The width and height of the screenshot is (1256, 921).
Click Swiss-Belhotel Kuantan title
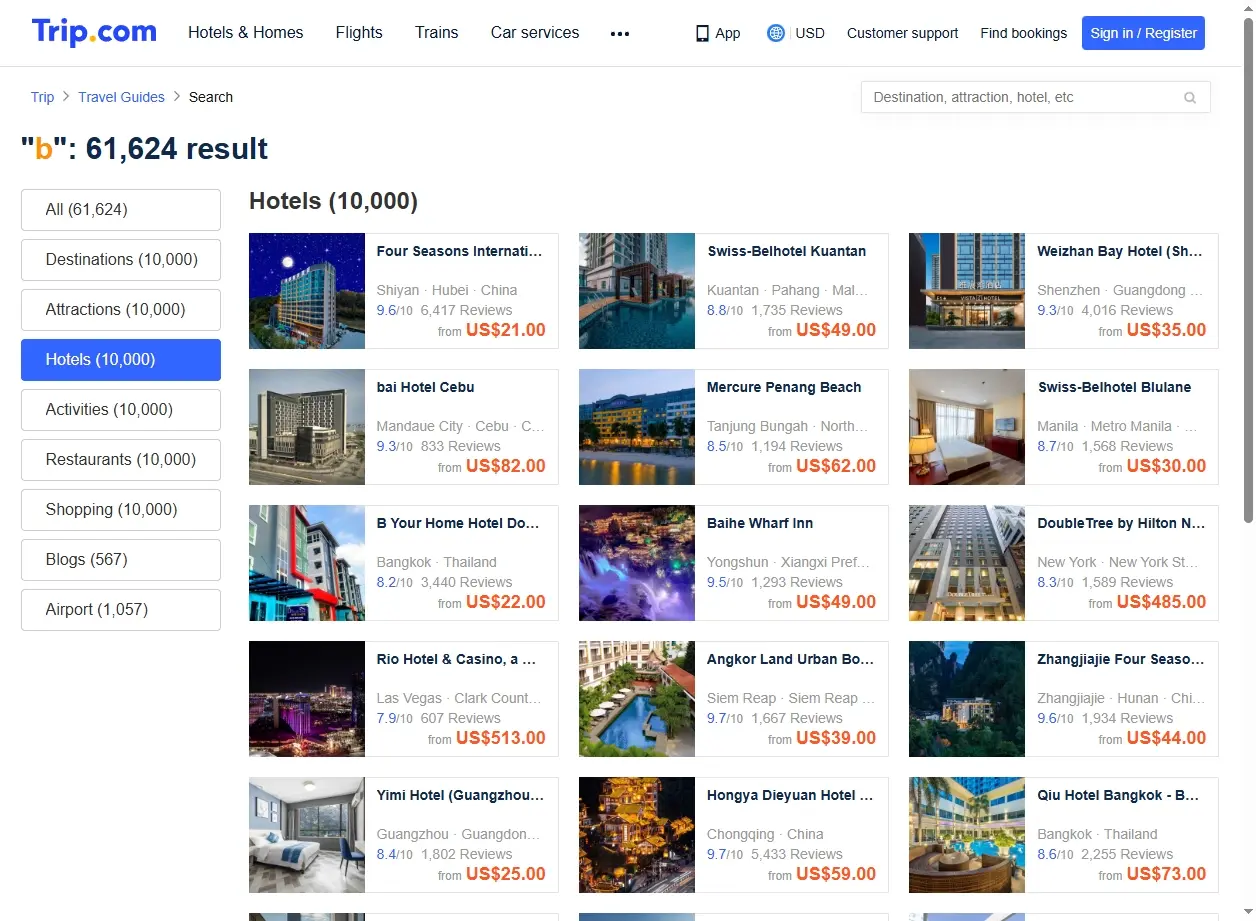[x=787, y=251]
